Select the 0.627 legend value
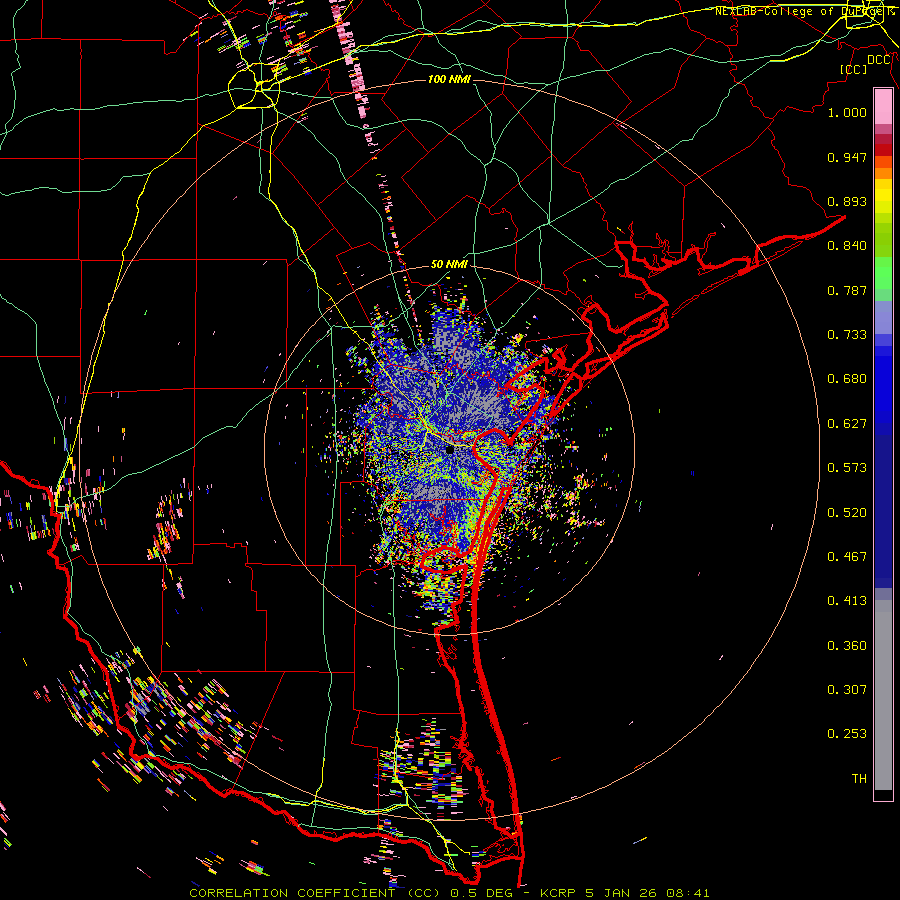The height and width of the screenshot is (900, 900). [x=847, y=424]
